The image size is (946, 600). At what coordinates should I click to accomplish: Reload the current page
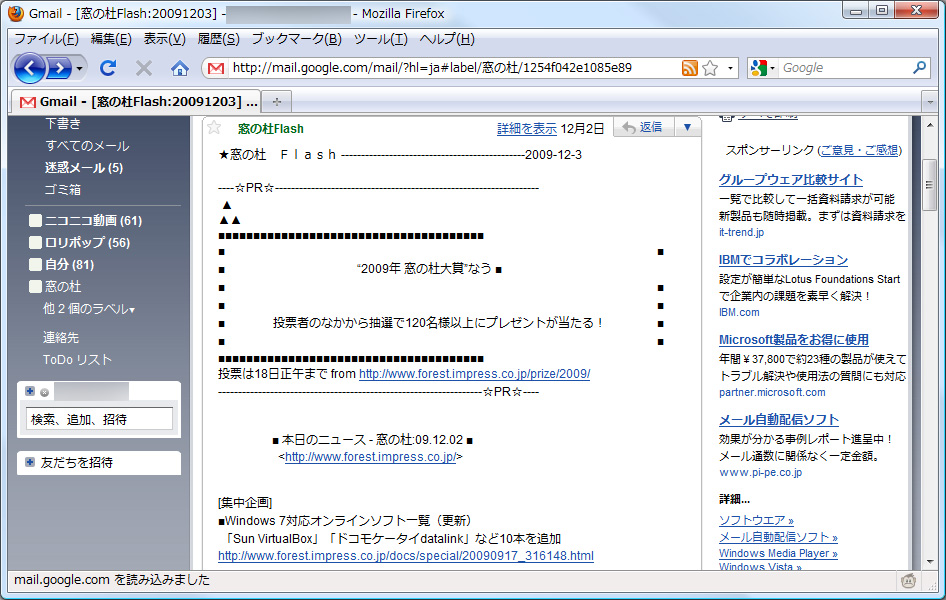coord(110,69)
